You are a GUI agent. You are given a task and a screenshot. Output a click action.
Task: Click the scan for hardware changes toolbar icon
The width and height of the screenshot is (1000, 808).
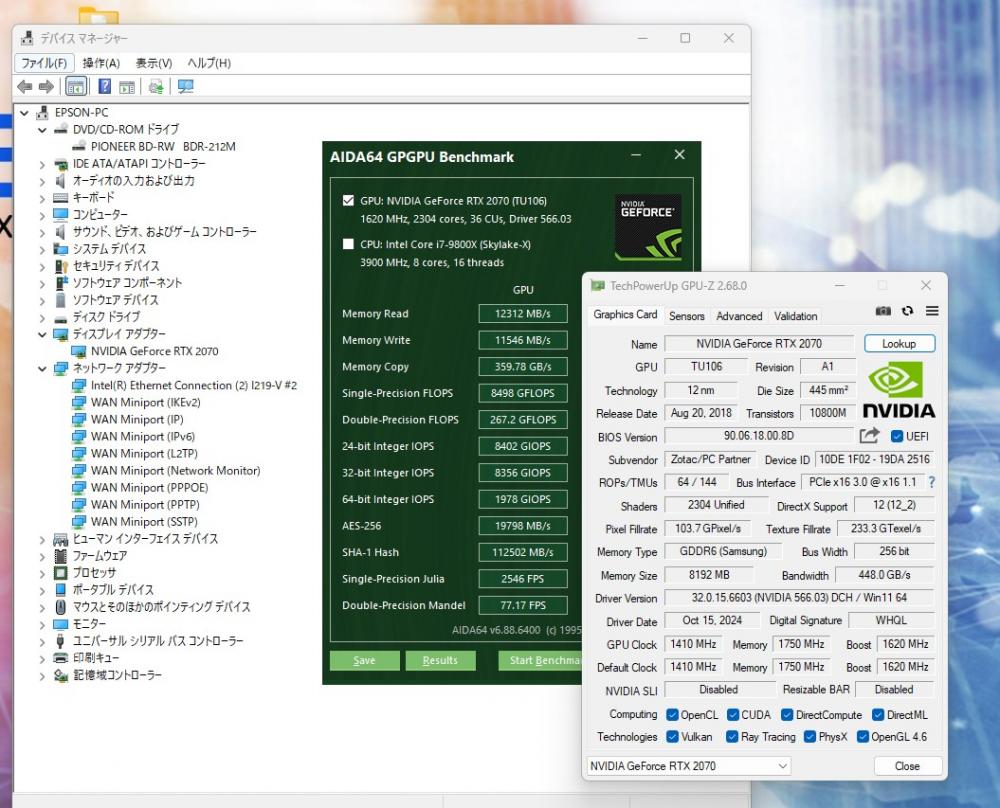[x=156, y=87]
